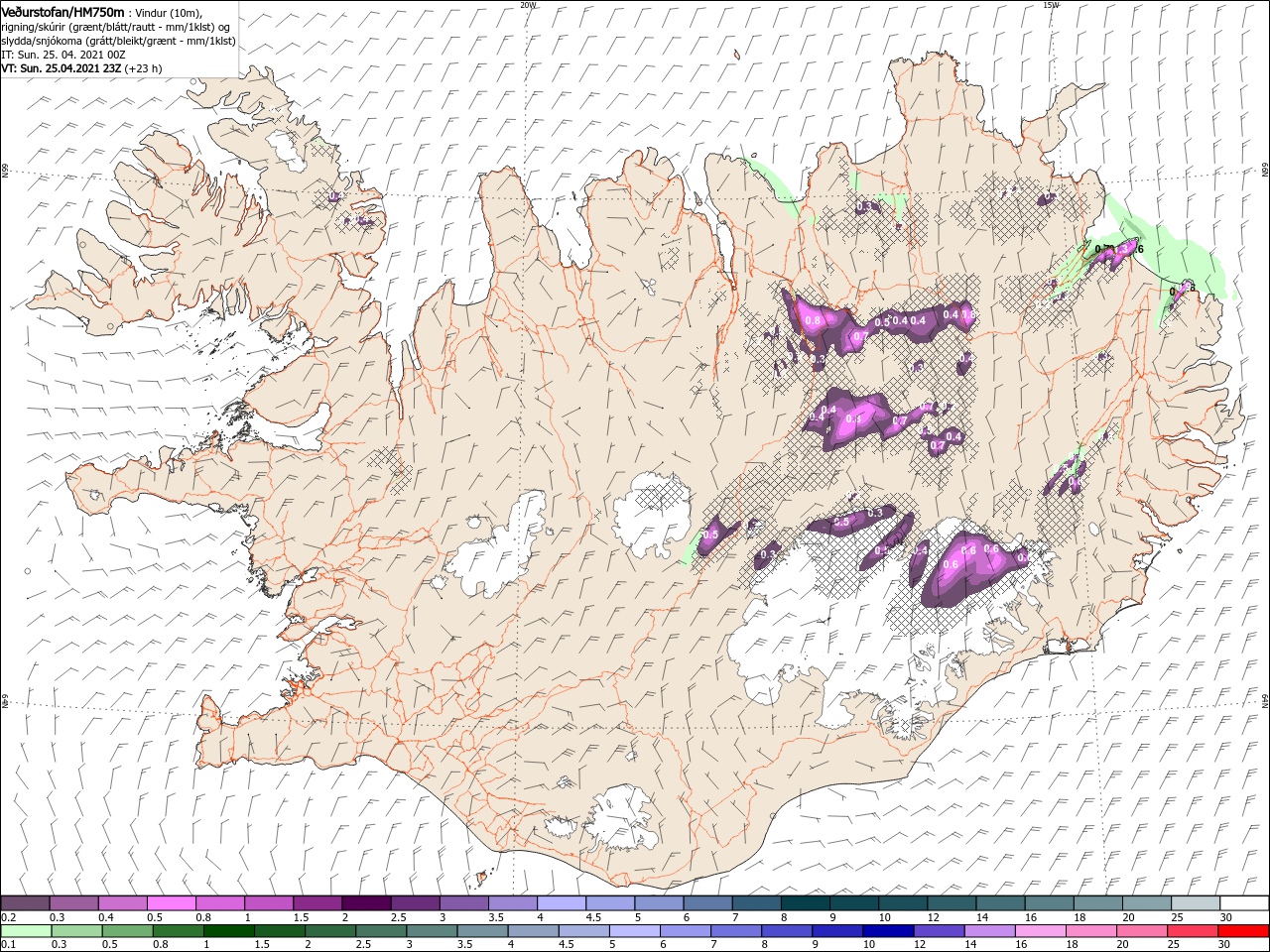Select top-row bright pink swatch between 0.5 and 0.8
This screenshot has width=1270, height=952.
click(171, 903)
